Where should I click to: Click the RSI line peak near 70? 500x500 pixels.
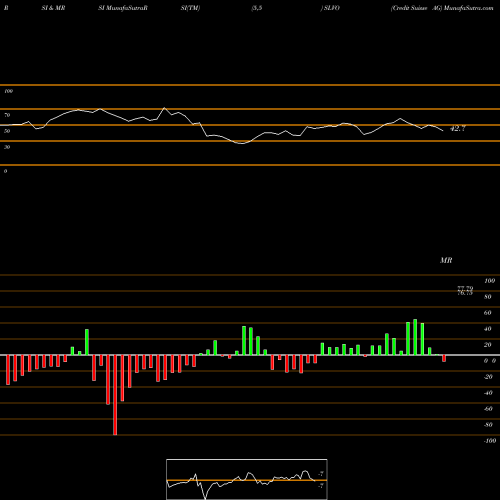(164, 108)
